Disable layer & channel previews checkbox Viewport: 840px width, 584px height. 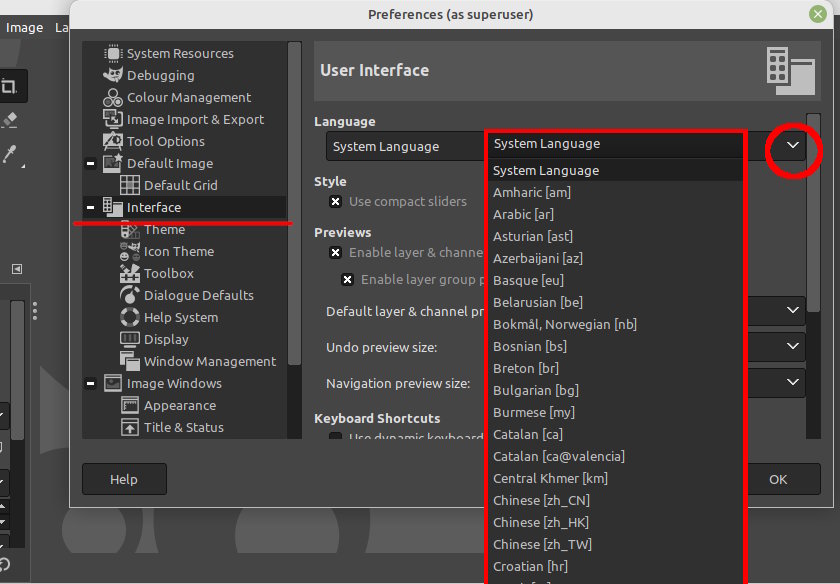click(x=336, y=253)
